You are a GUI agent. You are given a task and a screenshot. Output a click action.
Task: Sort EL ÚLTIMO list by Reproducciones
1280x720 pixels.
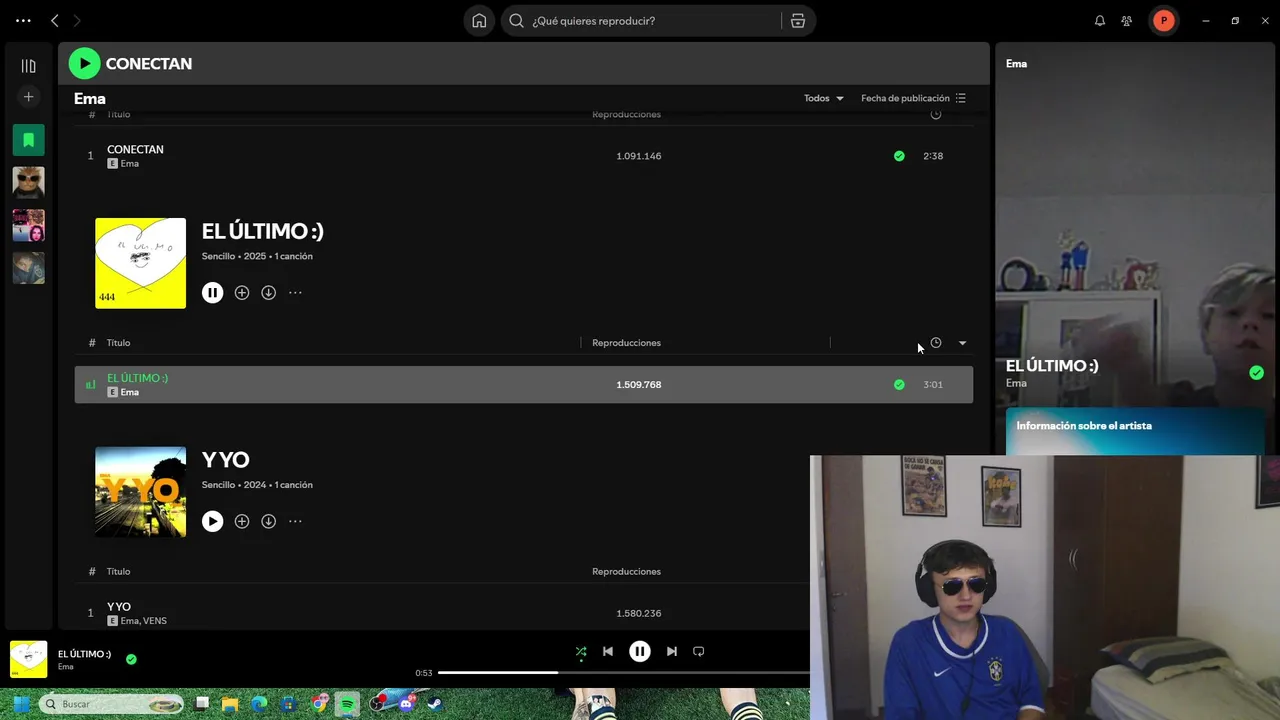626,343
